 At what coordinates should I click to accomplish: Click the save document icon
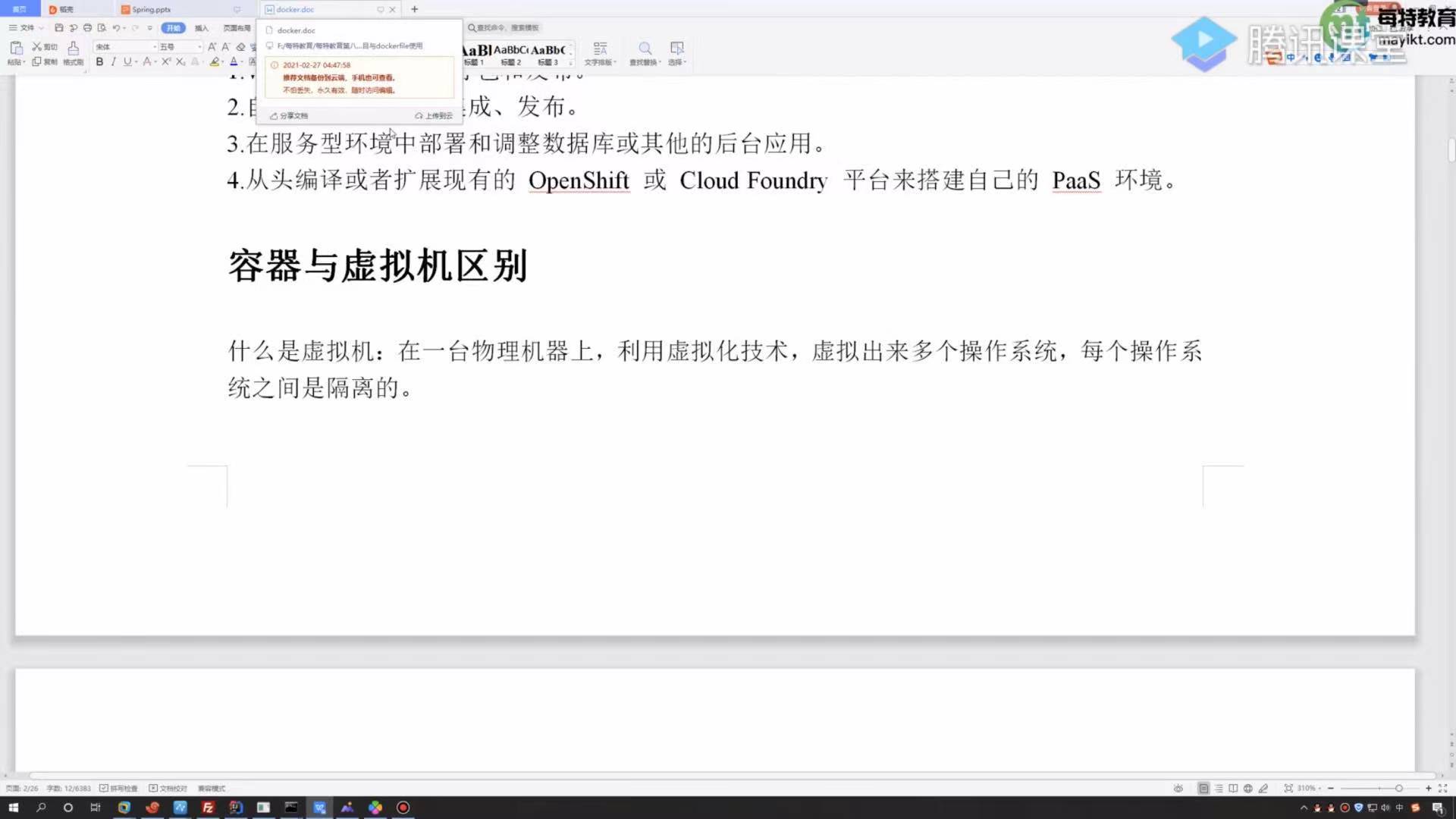(x=59, y=28)
